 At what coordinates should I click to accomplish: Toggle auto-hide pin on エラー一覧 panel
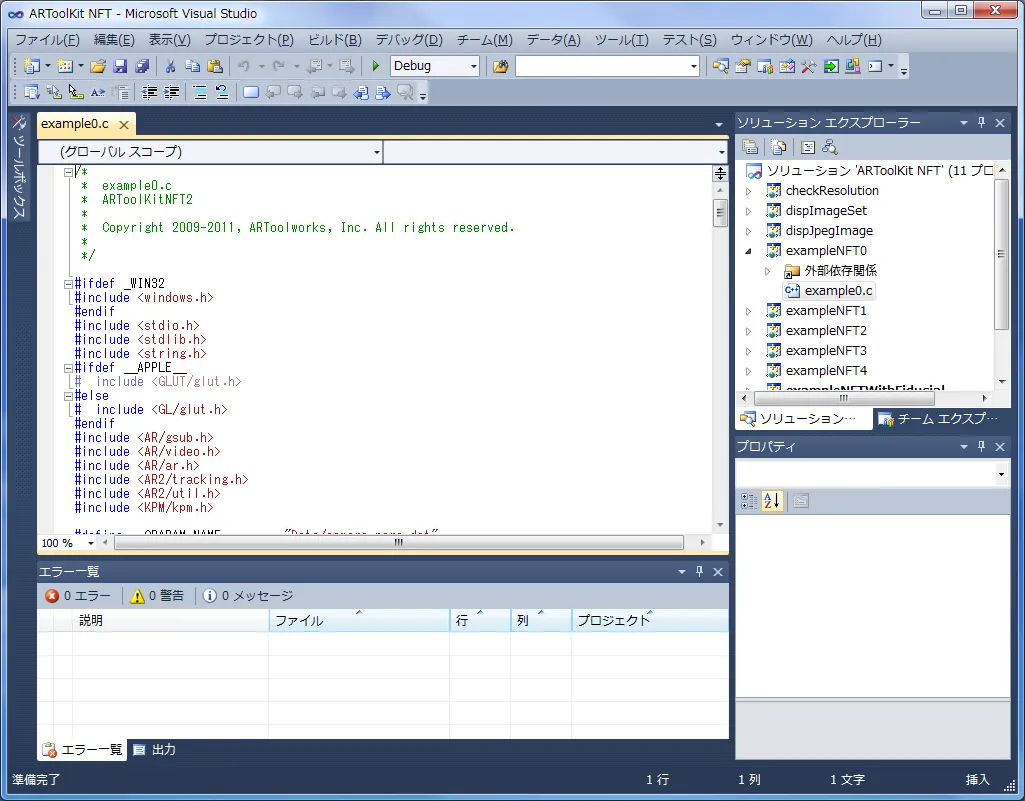click(x=699, y=571)
